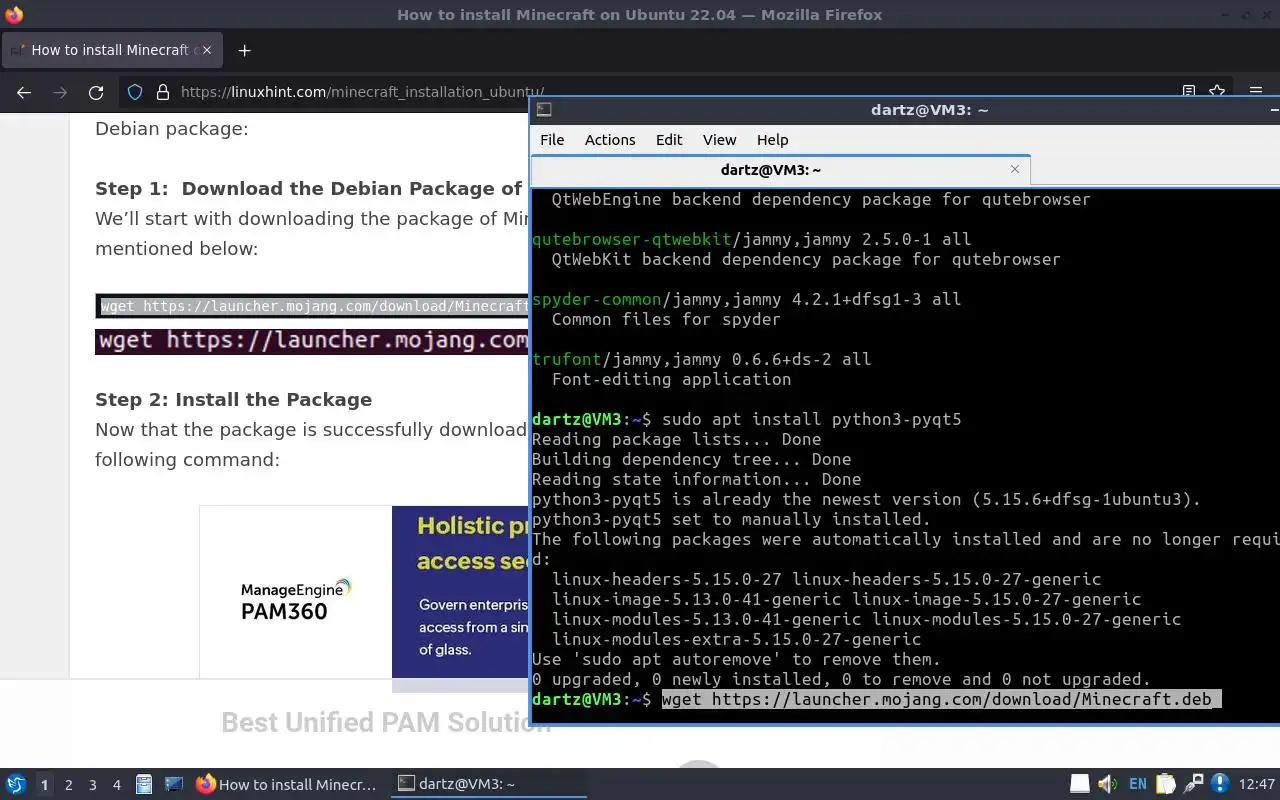Screen dimensions: 1280x800
Task: Click 'sudo apt install python3-pyqt5' terminal line
Action: coord(811,419)
